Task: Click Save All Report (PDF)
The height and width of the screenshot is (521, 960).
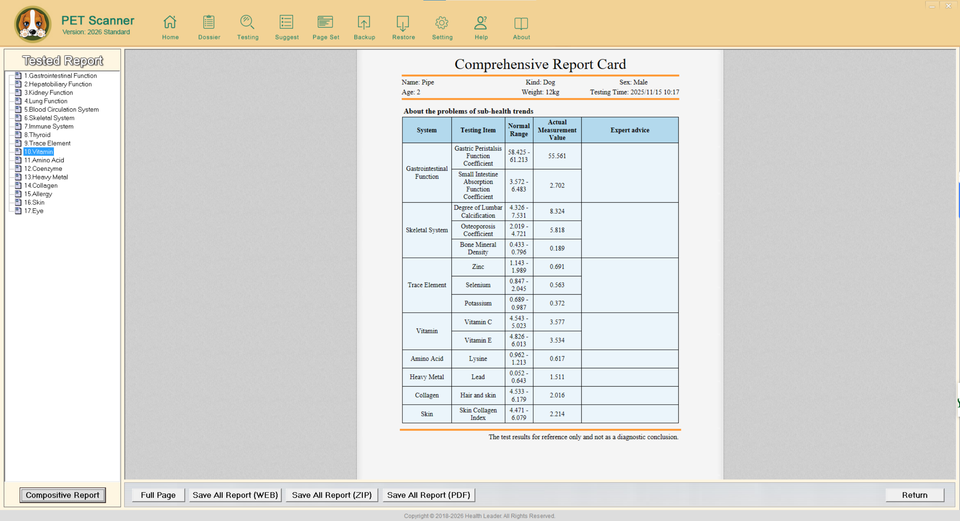Action: pos(429,495)
